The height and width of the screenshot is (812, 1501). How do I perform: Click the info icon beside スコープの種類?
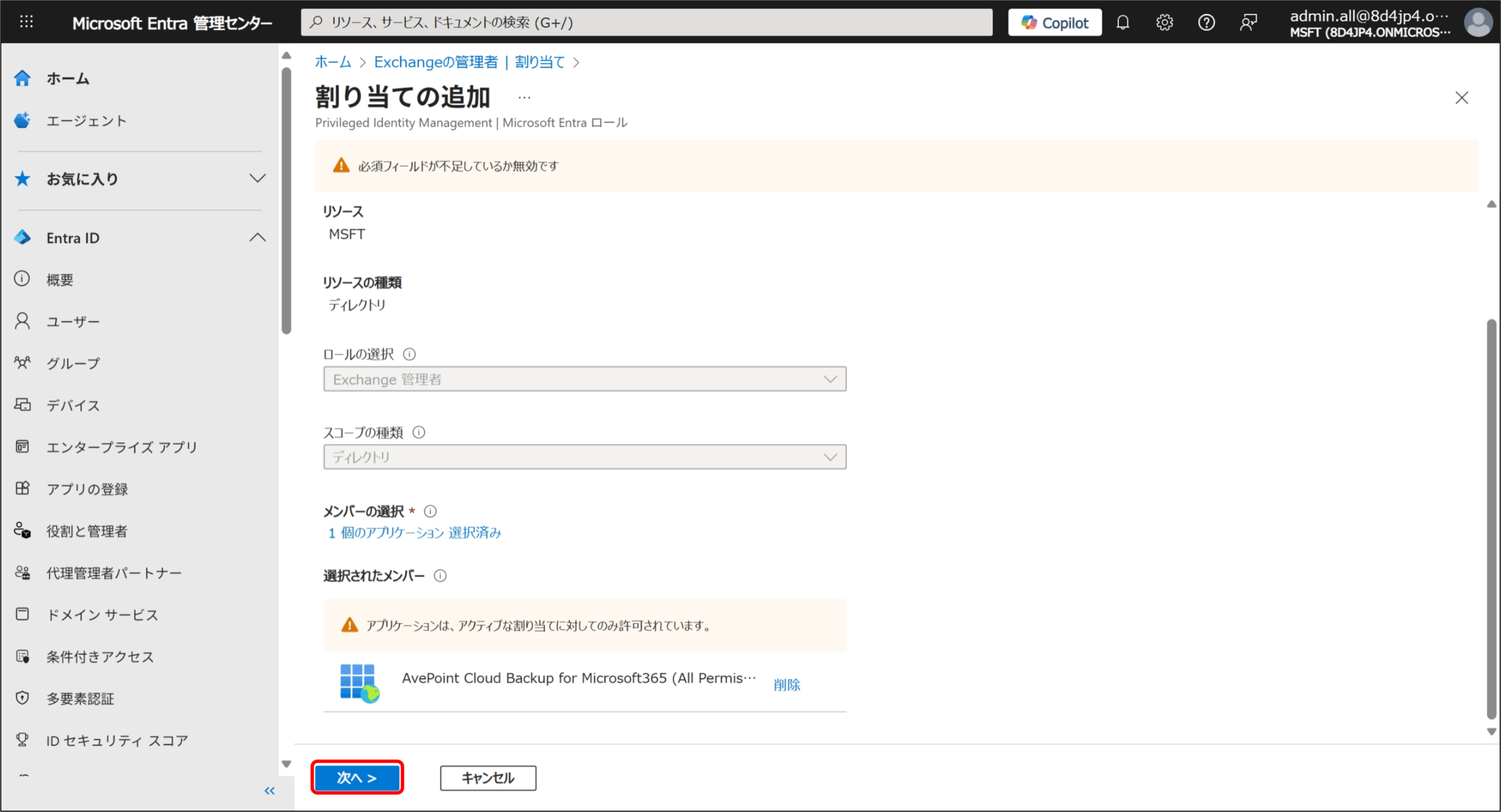point(419,433)
